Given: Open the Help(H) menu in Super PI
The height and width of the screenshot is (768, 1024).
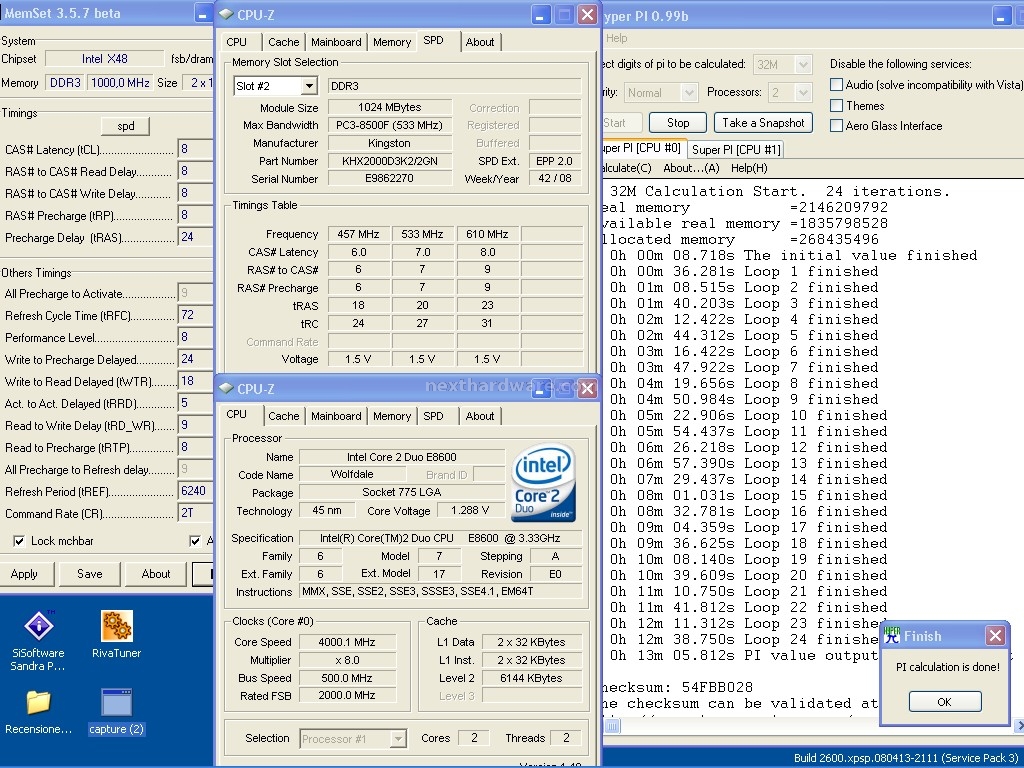Looking at the screenshot, I should [749, 168].
